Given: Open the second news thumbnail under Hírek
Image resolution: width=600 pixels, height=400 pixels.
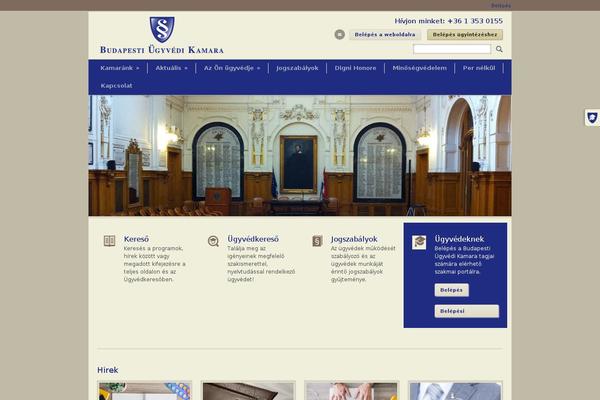Looking at the screenshot, I should click(248, 391).
